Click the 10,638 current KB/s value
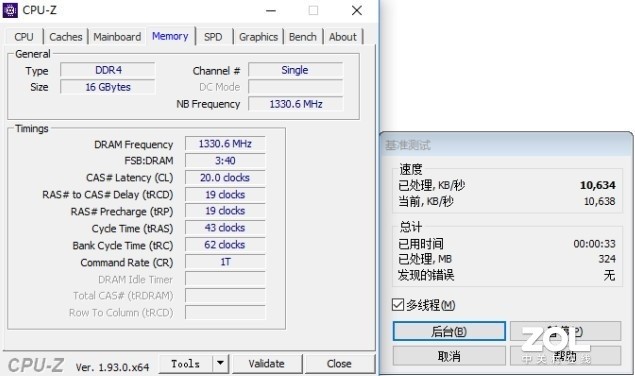 pos(599,201)
